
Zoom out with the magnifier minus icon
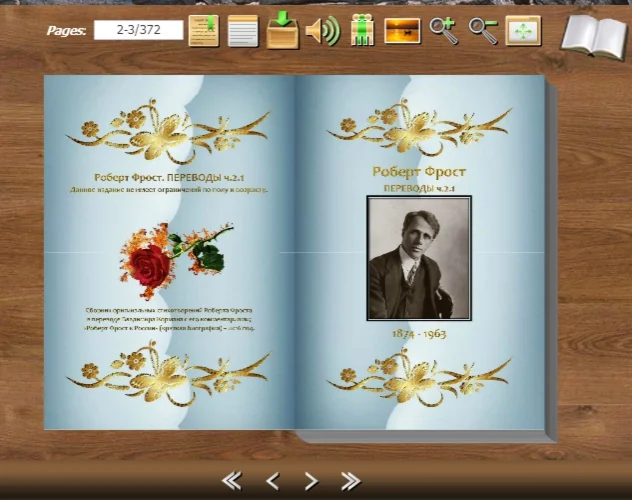[482, 31]
